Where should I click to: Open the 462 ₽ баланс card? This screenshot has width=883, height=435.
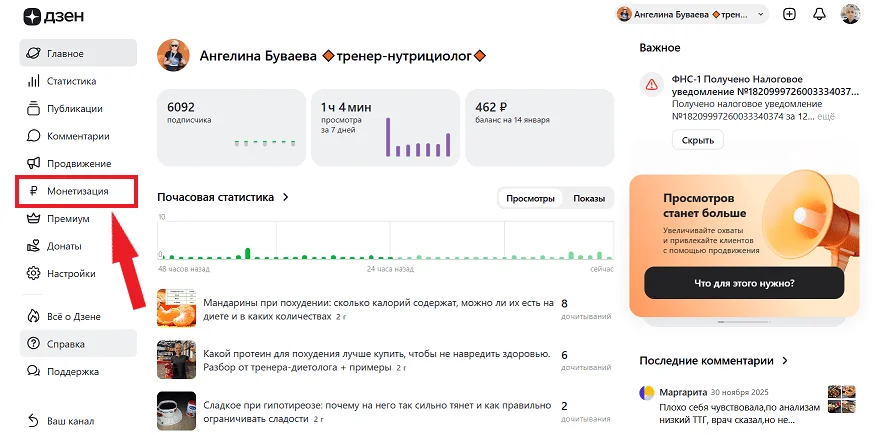(x=539, y=127)
